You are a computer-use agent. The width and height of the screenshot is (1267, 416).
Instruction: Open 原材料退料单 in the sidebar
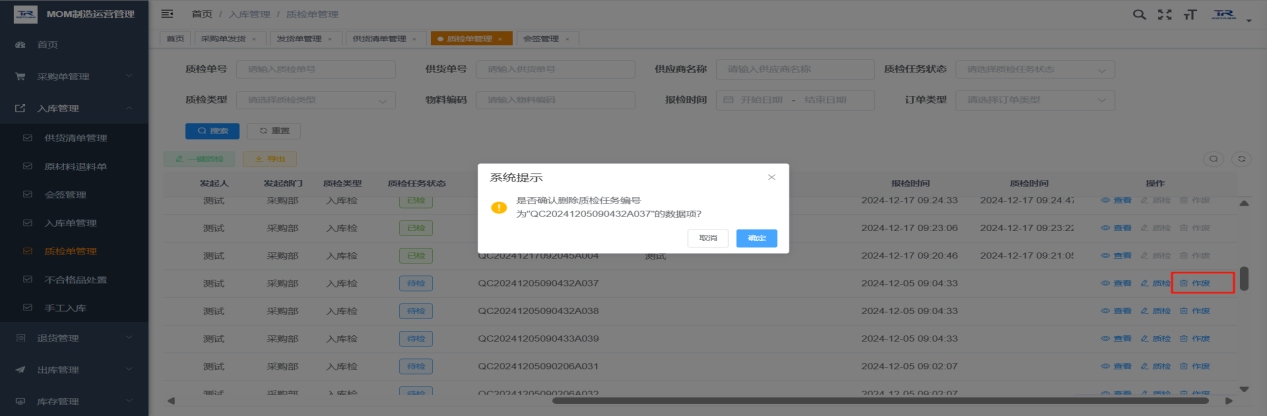tap(74, 166)
